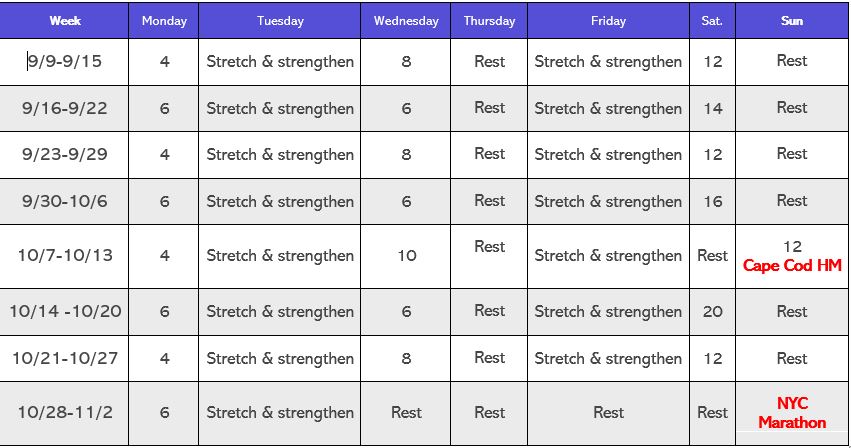Viewport: 851px width, 448px height.
Task: Click the Week column header
Action: tap(65, 21)
